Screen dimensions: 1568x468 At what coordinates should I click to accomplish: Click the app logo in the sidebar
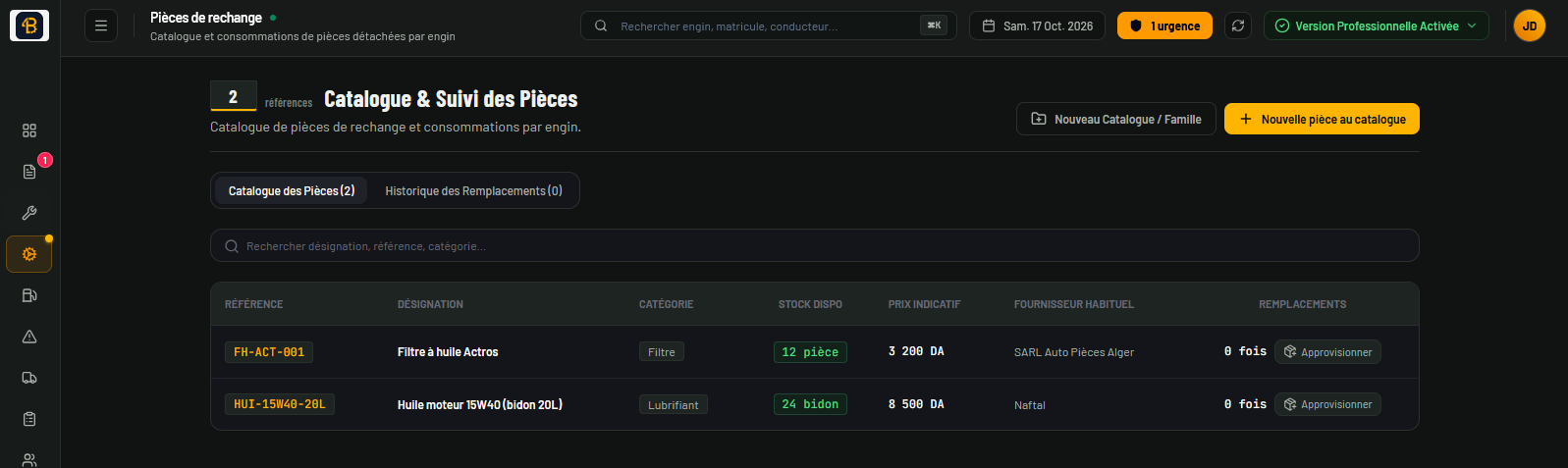29,26
